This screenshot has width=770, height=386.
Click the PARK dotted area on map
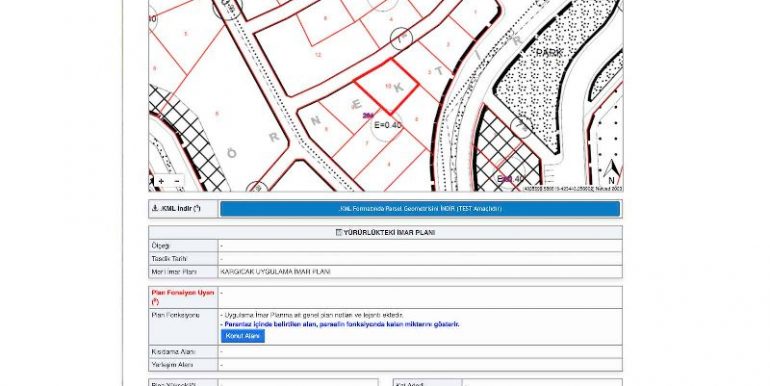(549, 52)
